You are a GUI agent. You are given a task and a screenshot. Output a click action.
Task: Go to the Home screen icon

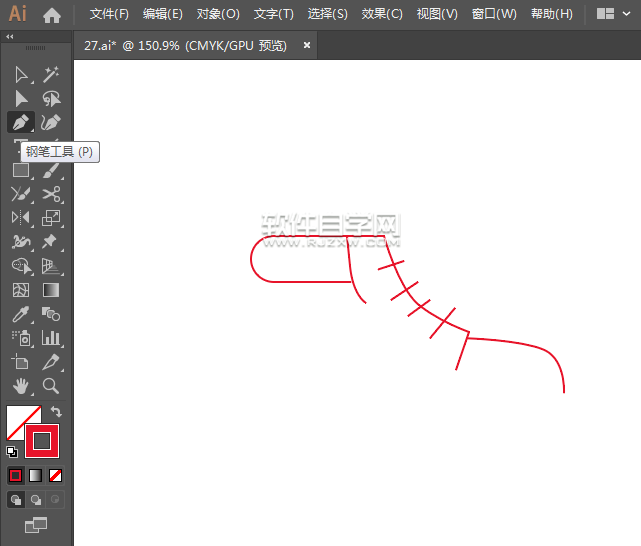click(52, 15)
